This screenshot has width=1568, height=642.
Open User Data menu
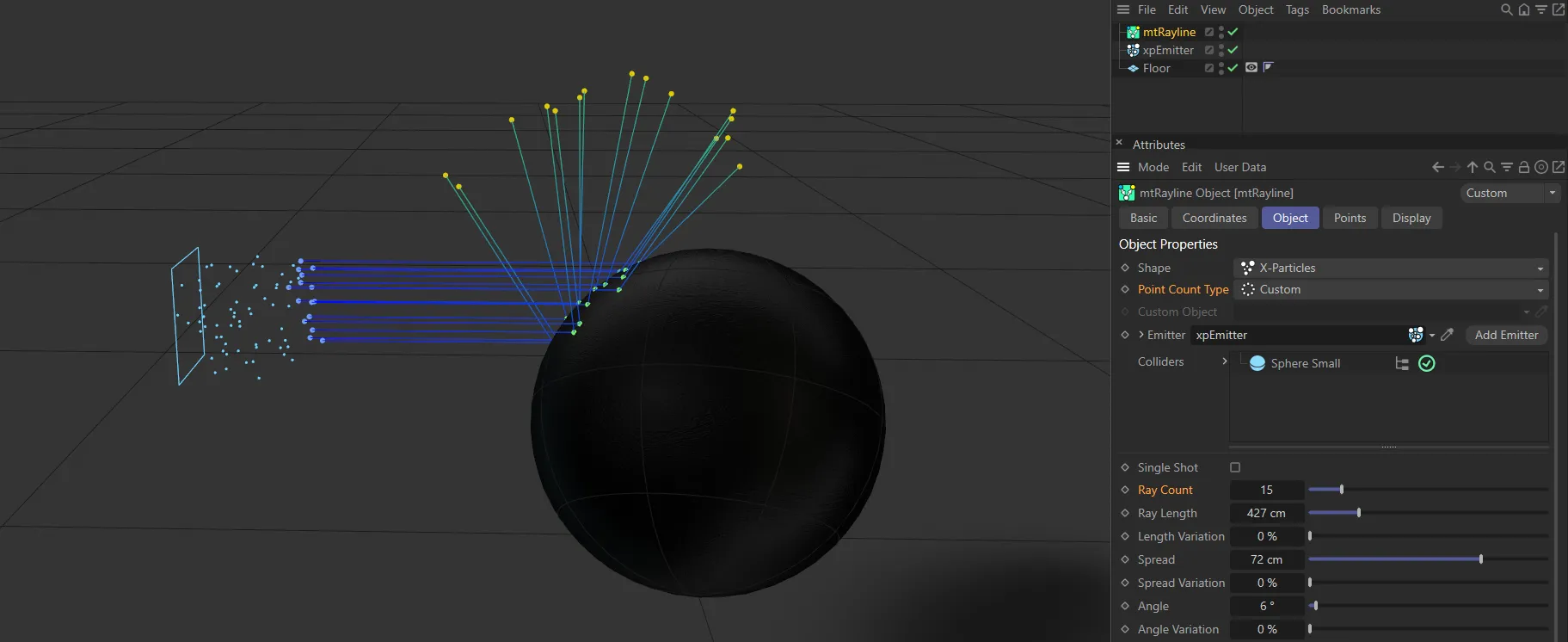tap(1240, 167)
